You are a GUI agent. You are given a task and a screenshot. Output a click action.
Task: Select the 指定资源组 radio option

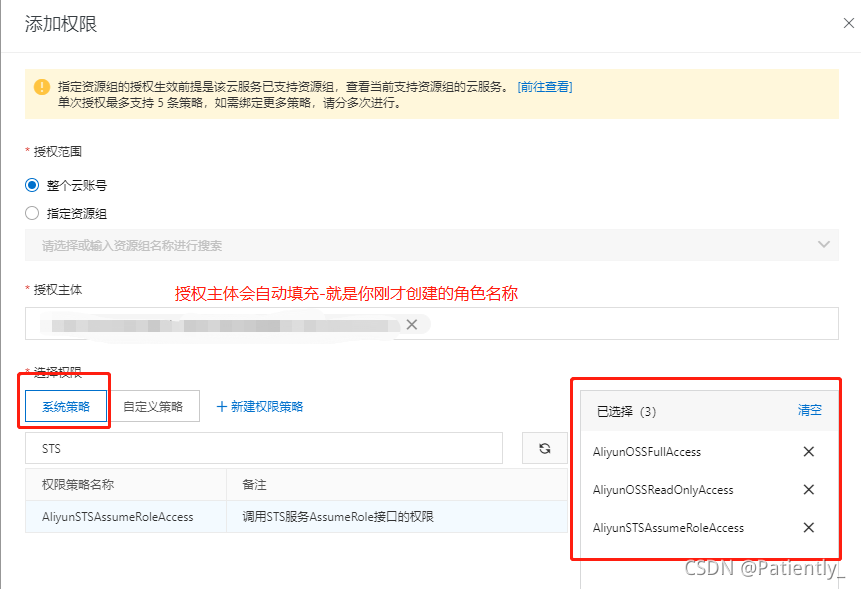(x=32, y=213)
